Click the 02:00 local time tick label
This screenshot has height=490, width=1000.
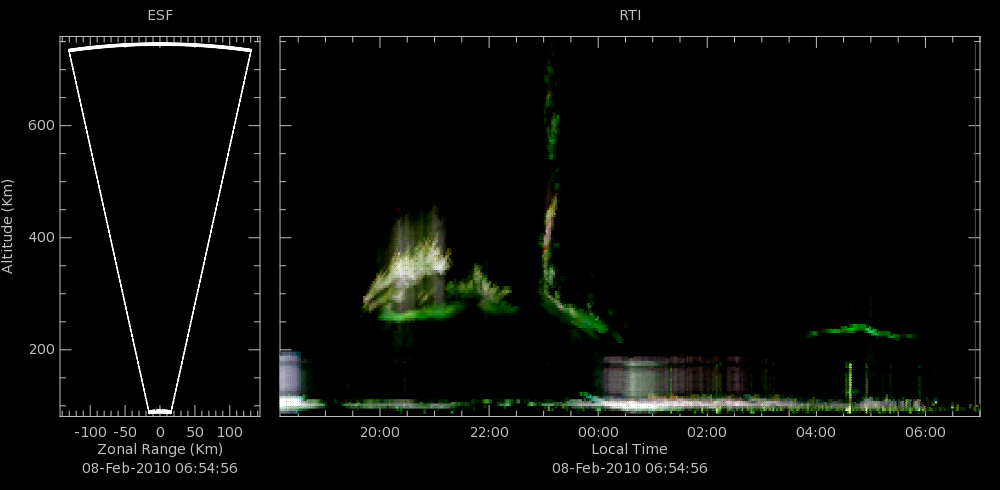[707, 432]
